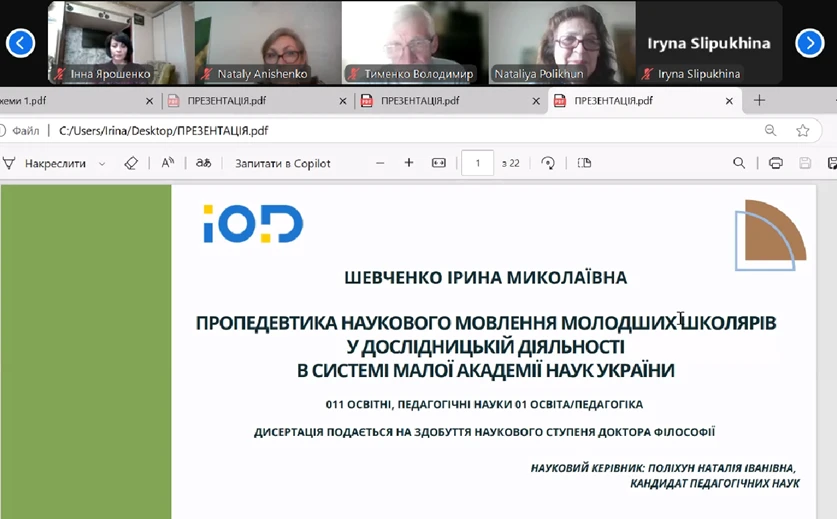Add this page to favorites star
The width and height of the screenshot is (837, 519).
click(802, 130)
